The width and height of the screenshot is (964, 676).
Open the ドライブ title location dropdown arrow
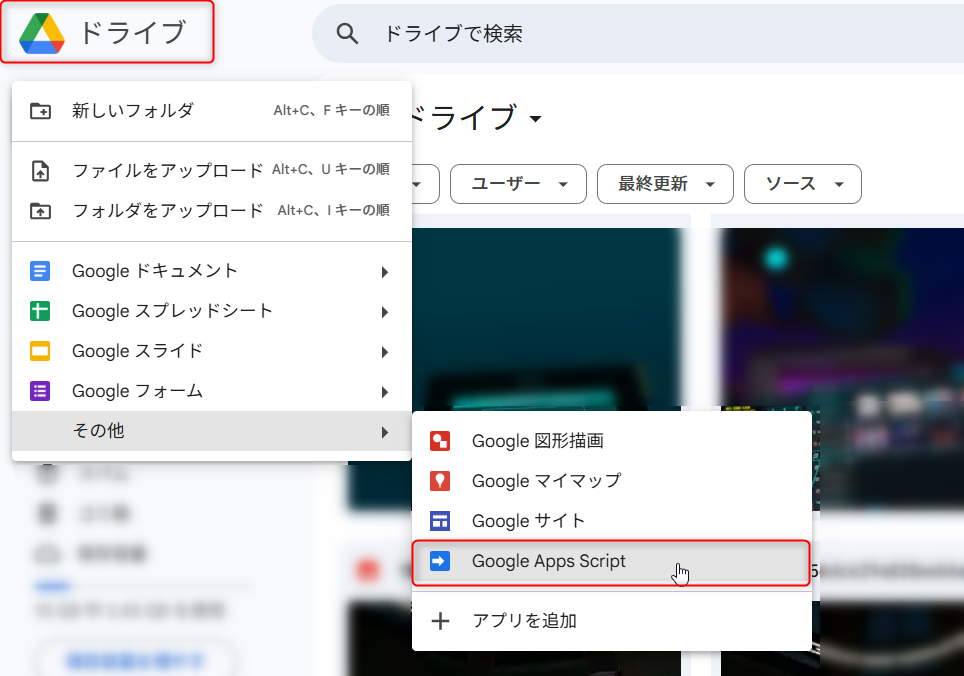tap(535, 119)
